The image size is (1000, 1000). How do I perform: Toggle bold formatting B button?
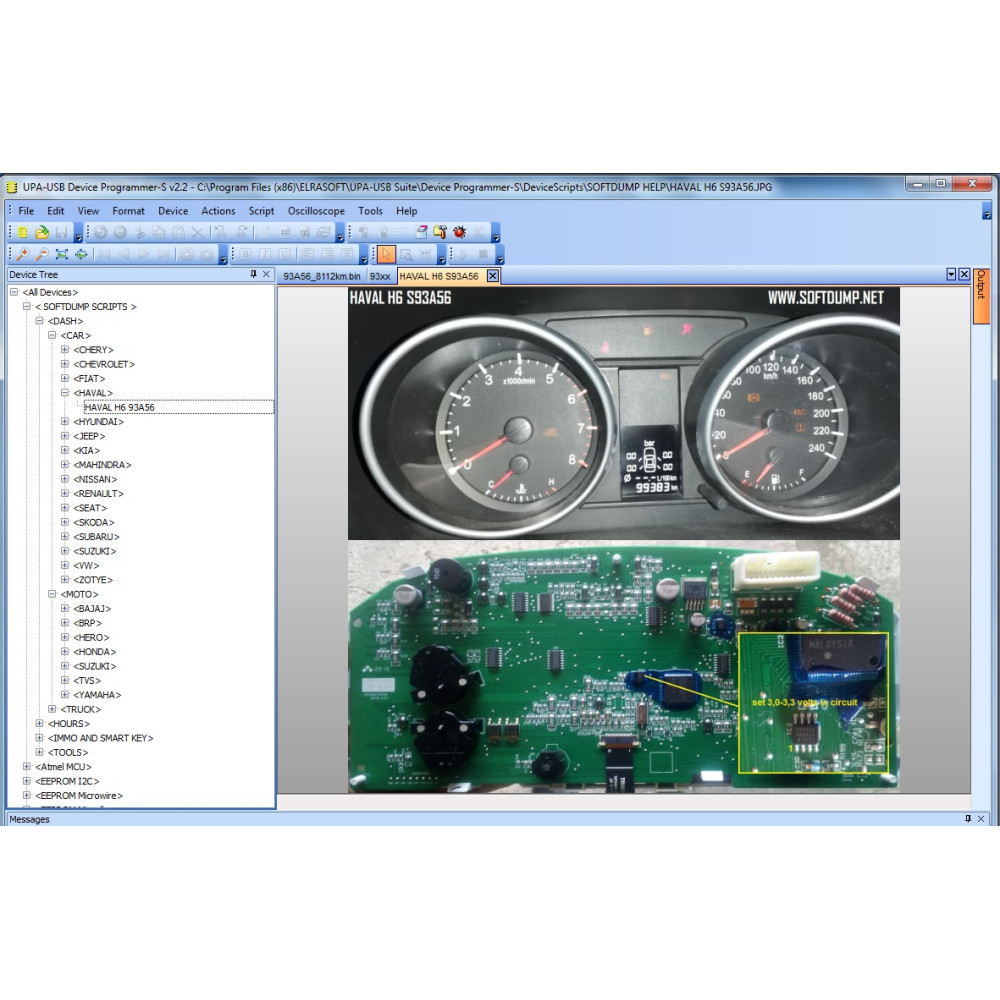click(x=246, y=255)
